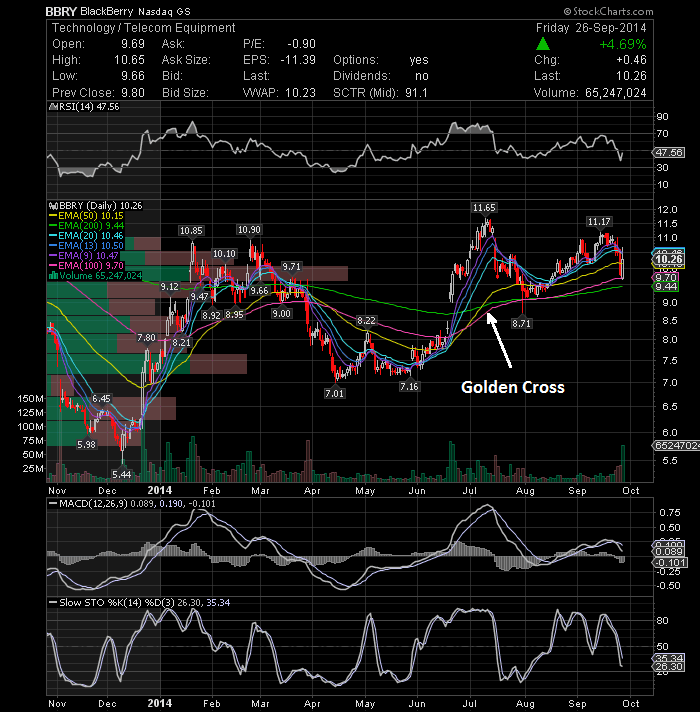Viewport: 700px width, 712px height.
Task: Click the 5.98 price label
Action: pyautogui.click(x=86, y=445)
